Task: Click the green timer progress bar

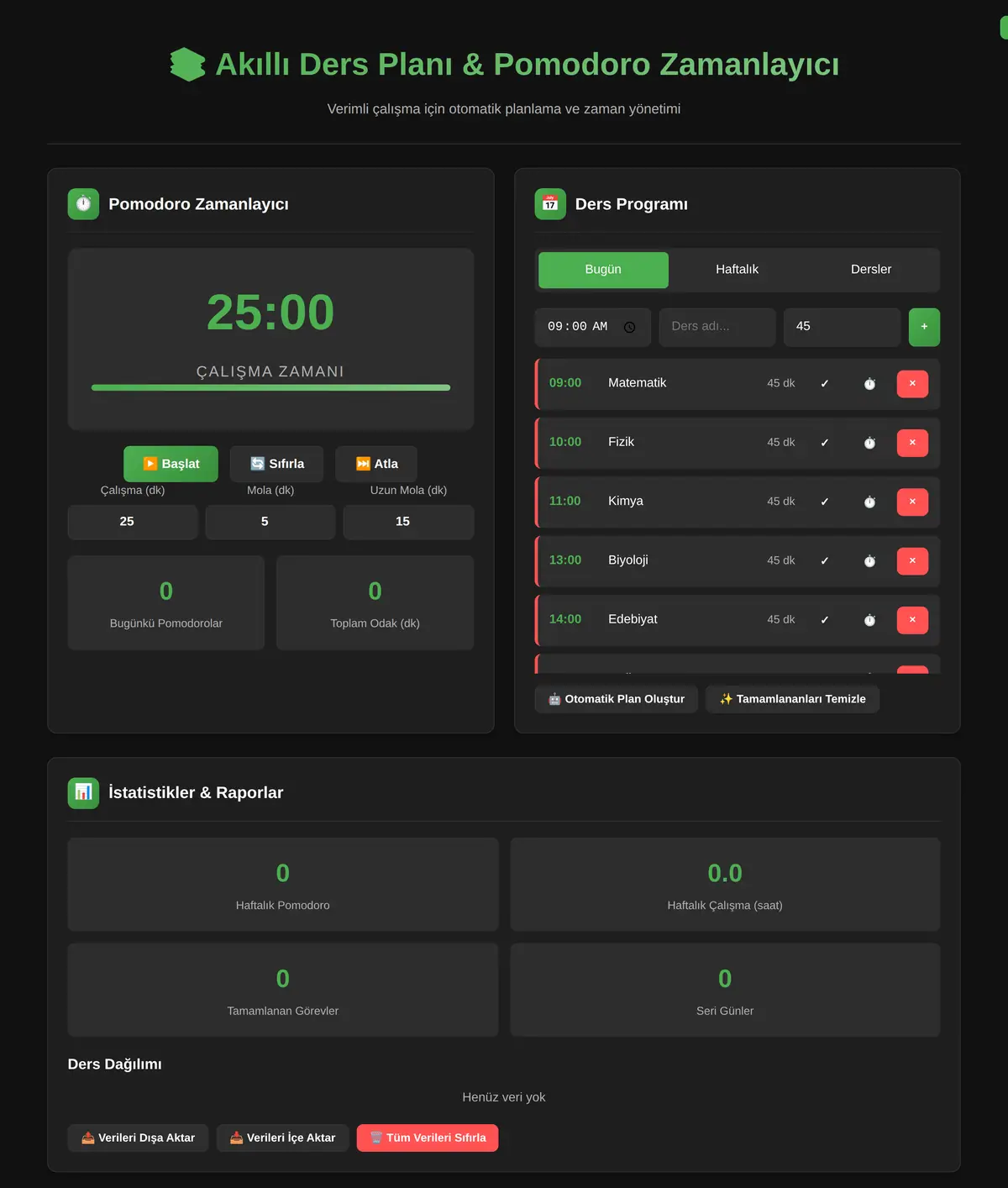Action: [270, 387]
